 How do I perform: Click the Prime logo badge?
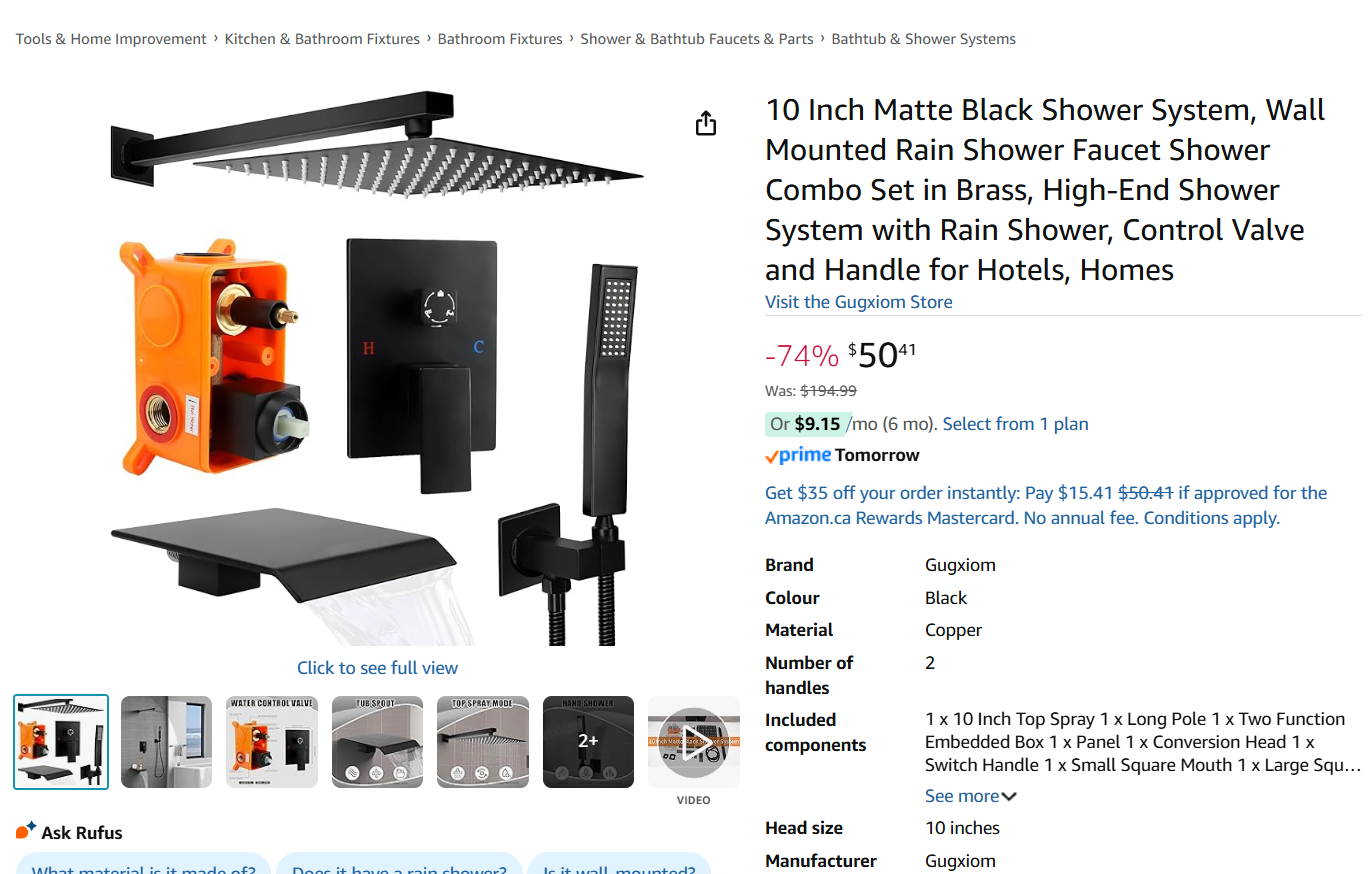pyautogui.click(x=798, y=456)
